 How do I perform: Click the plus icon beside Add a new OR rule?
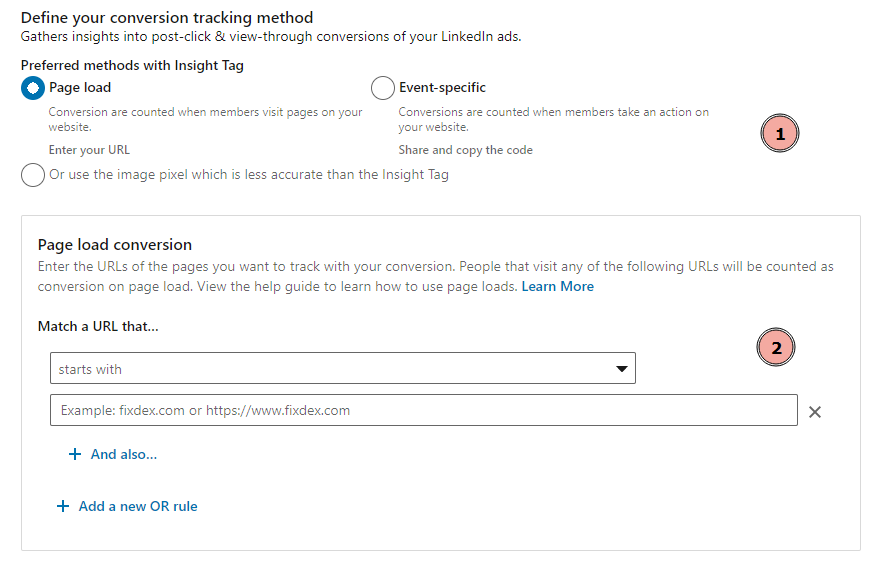click(x=63, y=506)
